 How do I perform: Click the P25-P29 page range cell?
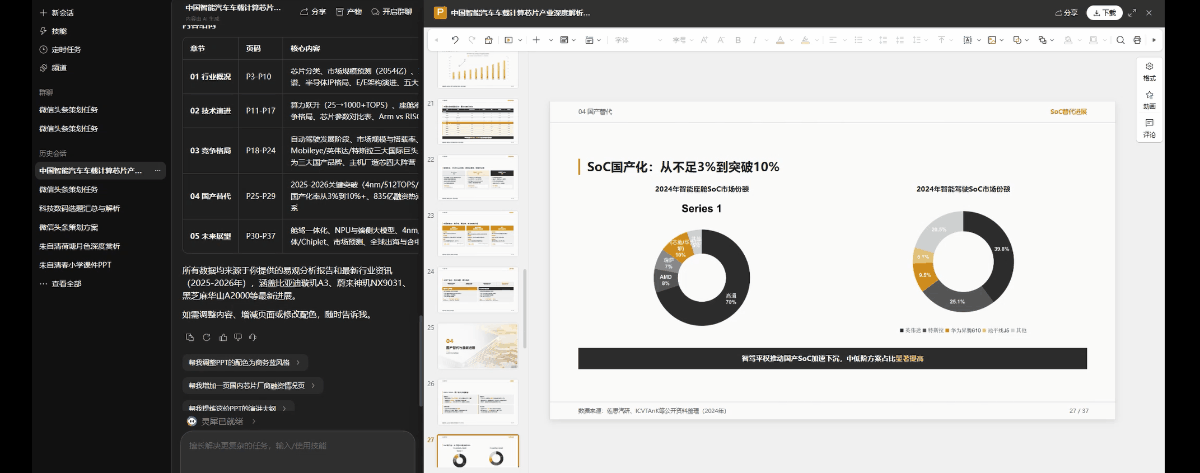point(259,196)
